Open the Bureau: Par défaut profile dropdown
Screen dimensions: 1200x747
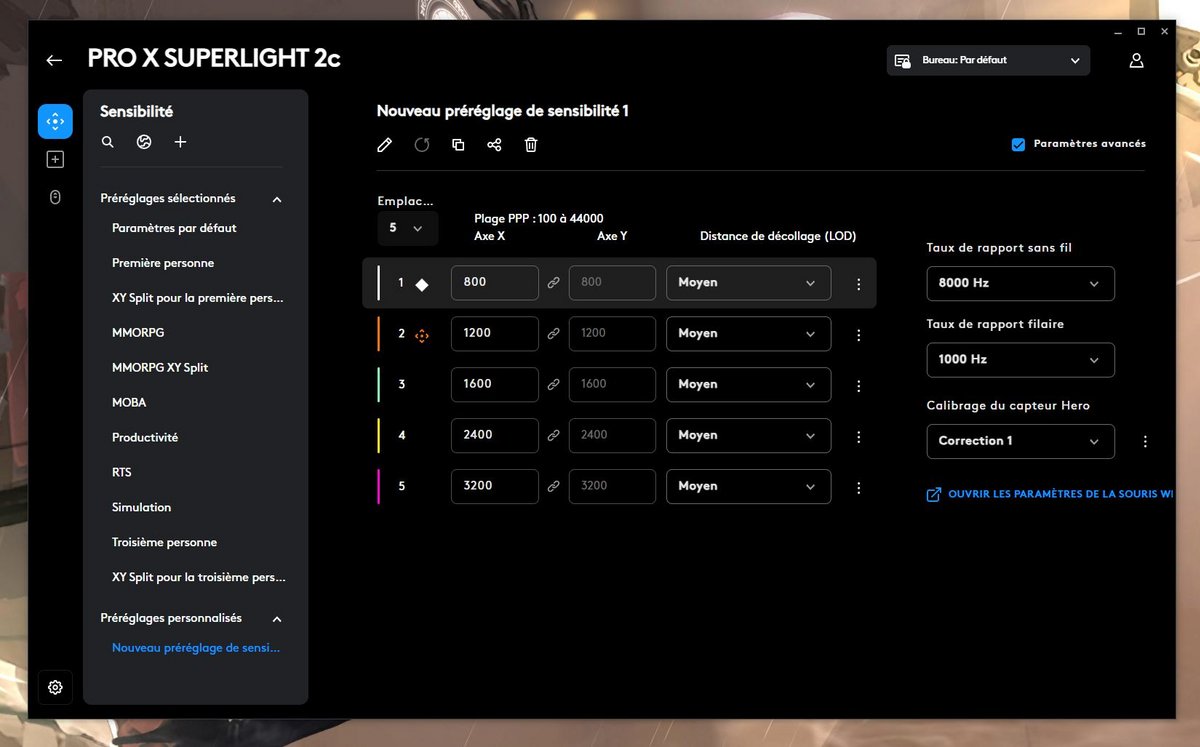pos(988,60)
